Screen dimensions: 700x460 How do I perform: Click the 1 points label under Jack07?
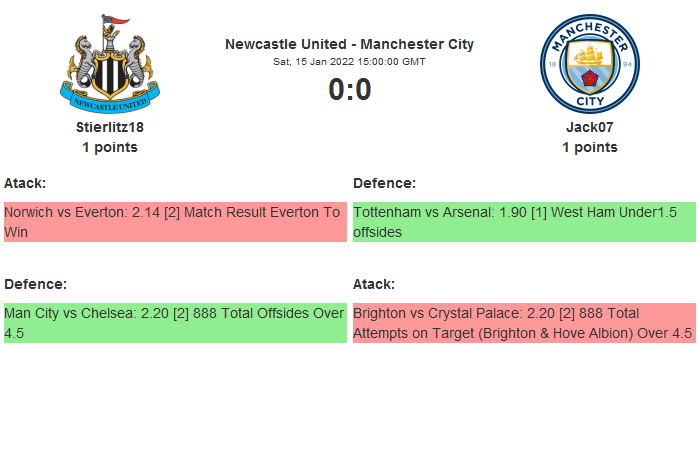(590, 147)
